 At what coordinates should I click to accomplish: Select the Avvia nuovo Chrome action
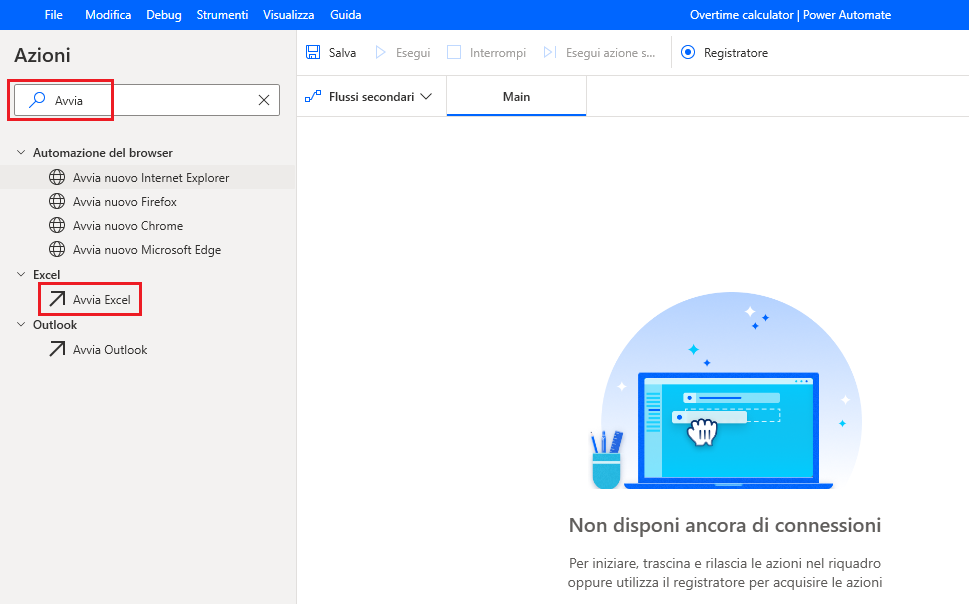(x=130, y=225)
